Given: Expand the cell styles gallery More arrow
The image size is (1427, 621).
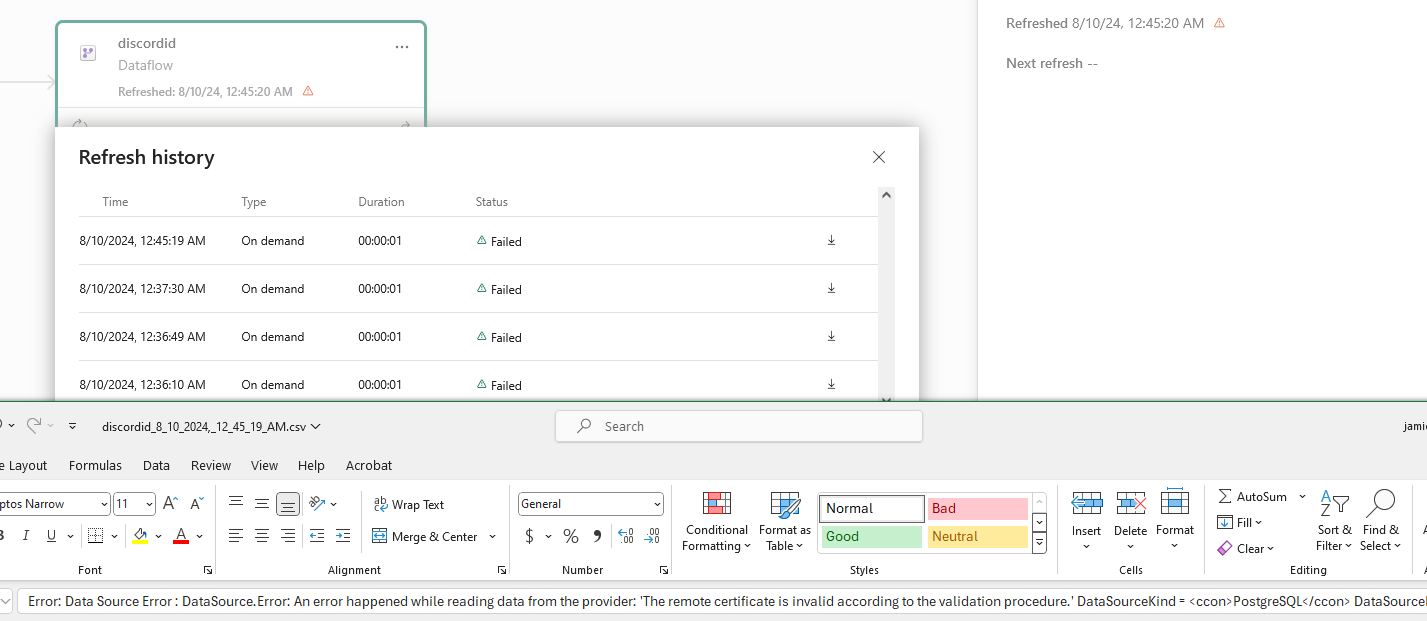Looking at the screenshot, I should [x=1039, y=543].
